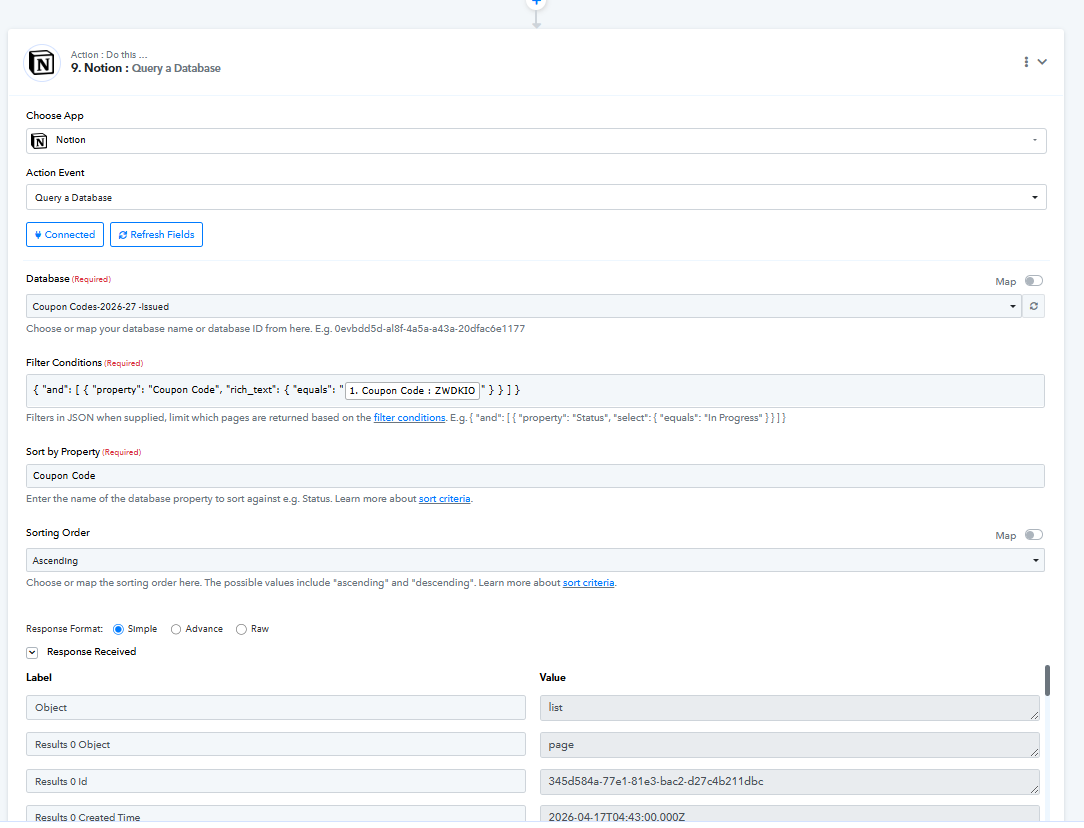Click the Object label field
The image size is (1084, 828).
276,708
